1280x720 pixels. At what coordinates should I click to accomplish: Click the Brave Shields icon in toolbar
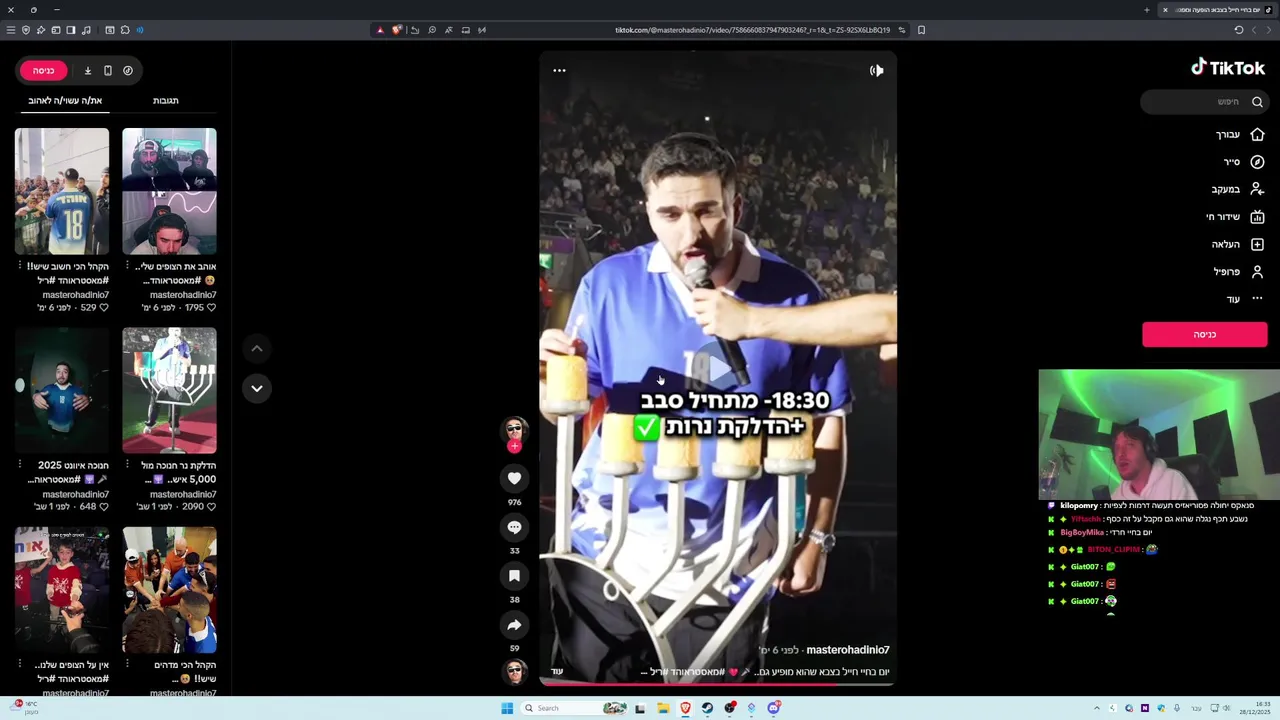click(397, 30)
